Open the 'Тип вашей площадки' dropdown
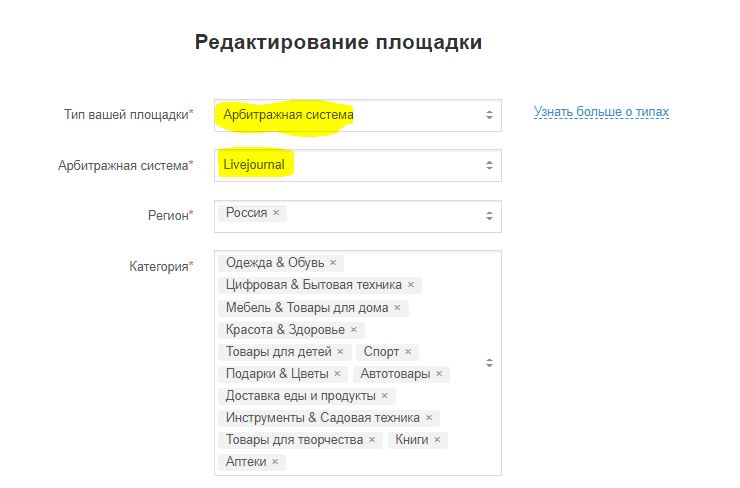740x488 pixels. [x=358, y=115]
